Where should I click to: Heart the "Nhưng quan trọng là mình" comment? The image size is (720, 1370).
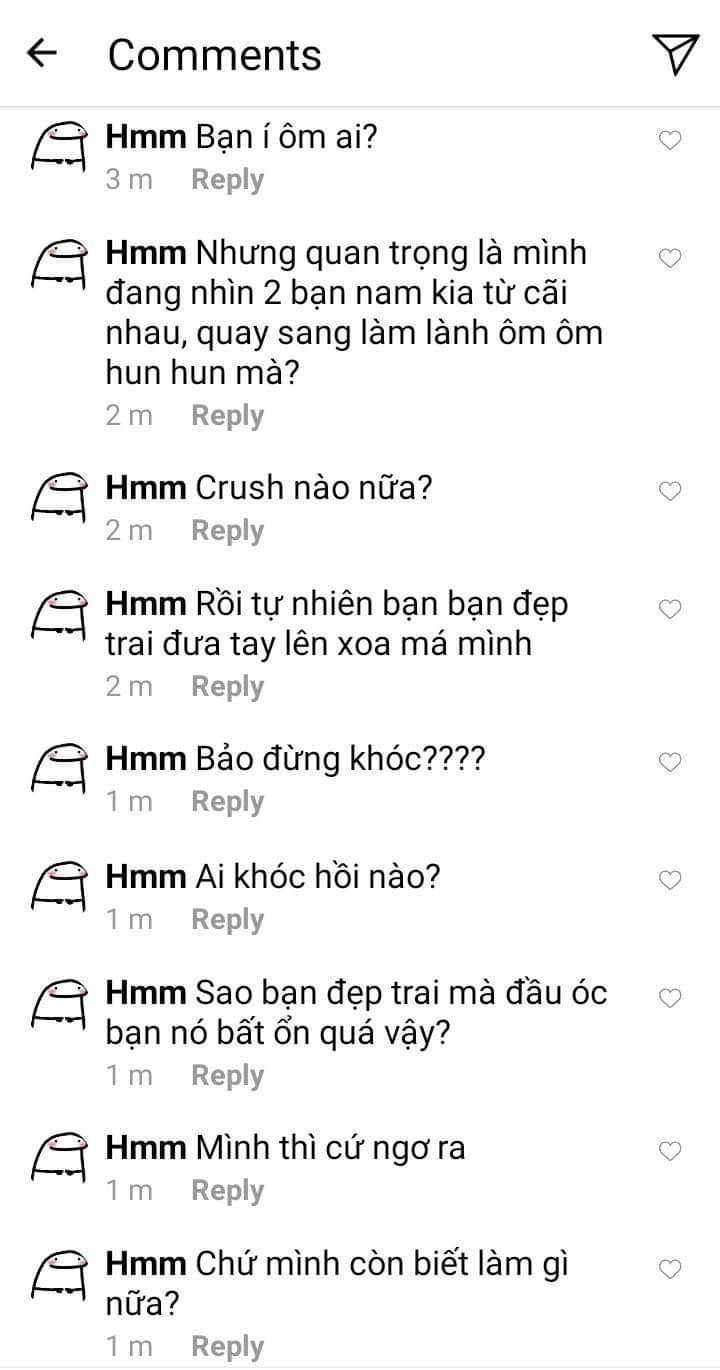coord(670,259)
